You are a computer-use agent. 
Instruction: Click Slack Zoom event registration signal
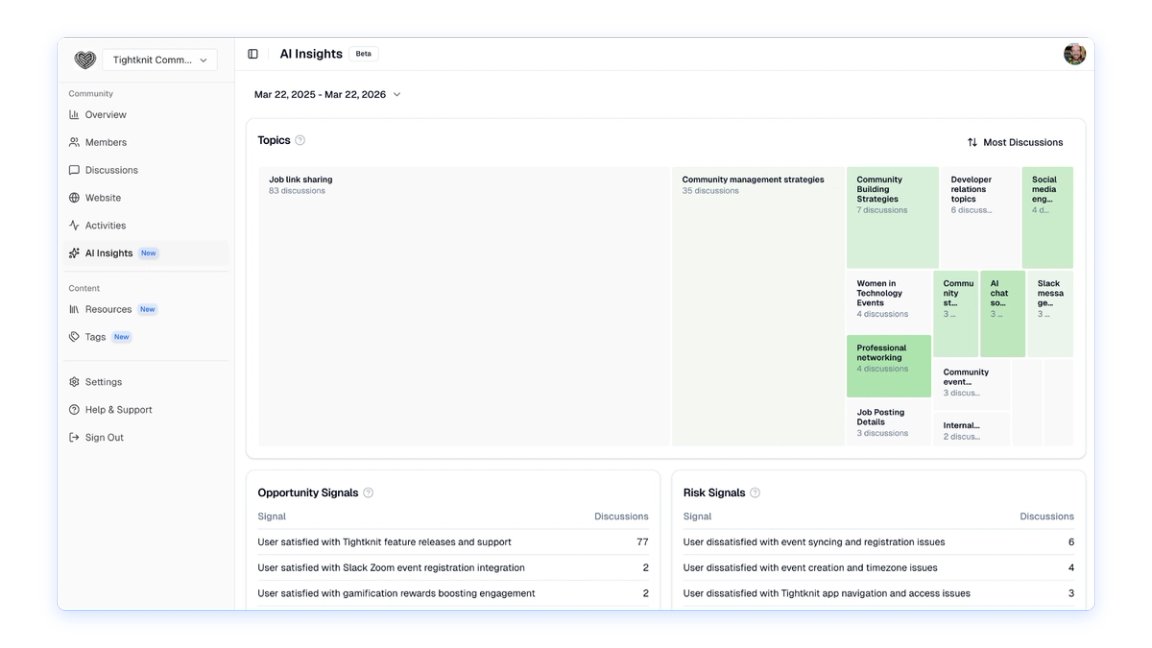point(453,568)
